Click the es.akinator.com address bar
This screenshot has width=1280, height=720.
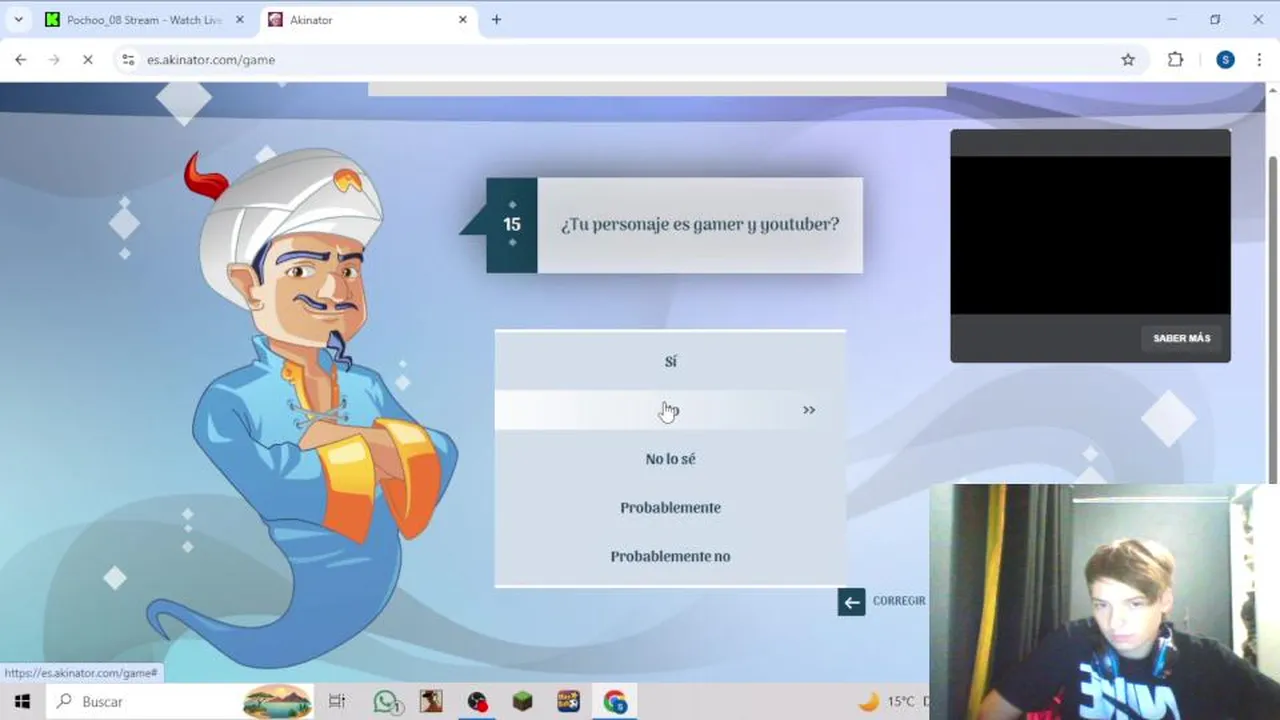620,60
